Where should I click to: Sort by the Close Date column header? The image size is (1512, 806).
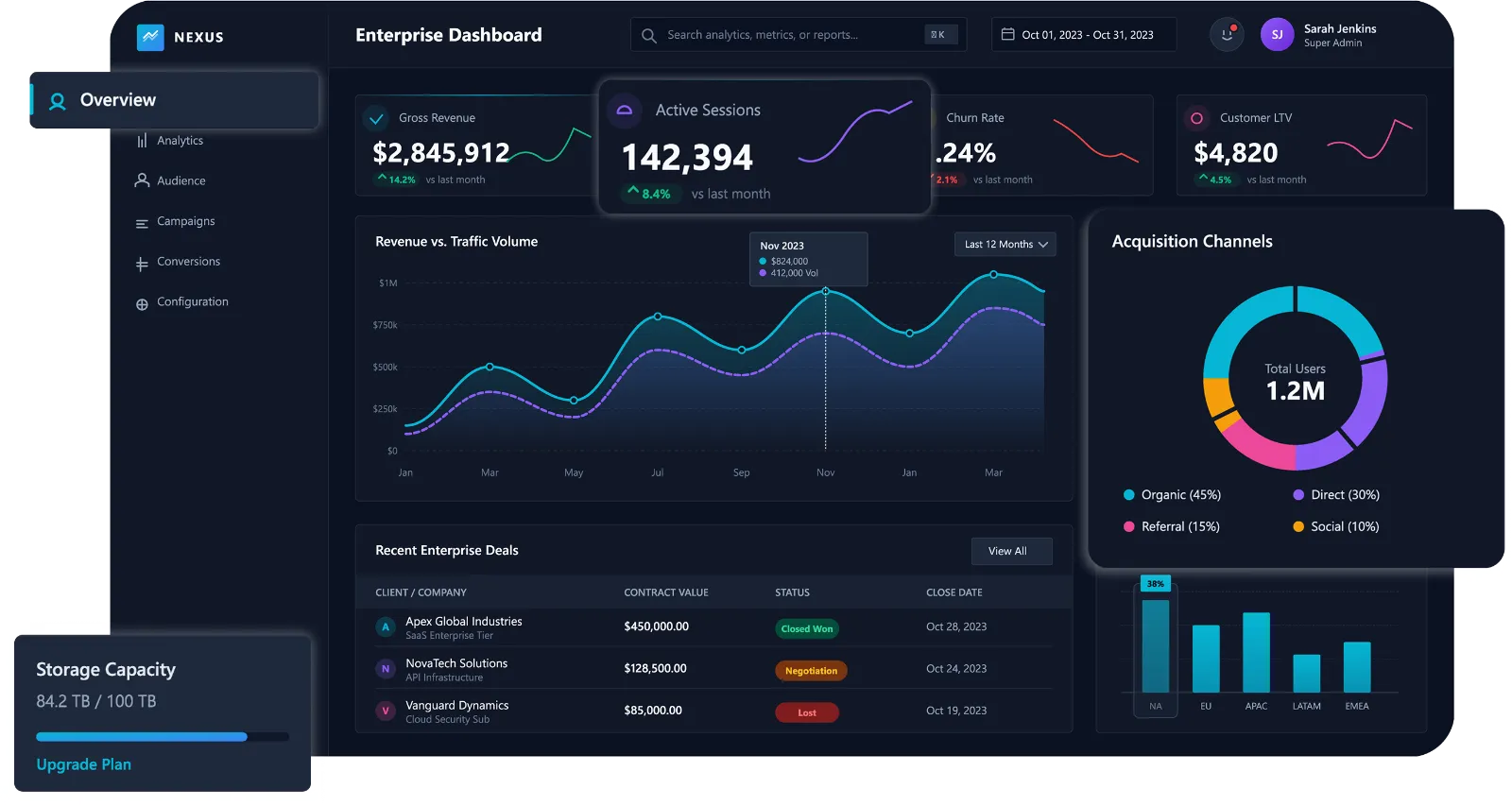954,593
